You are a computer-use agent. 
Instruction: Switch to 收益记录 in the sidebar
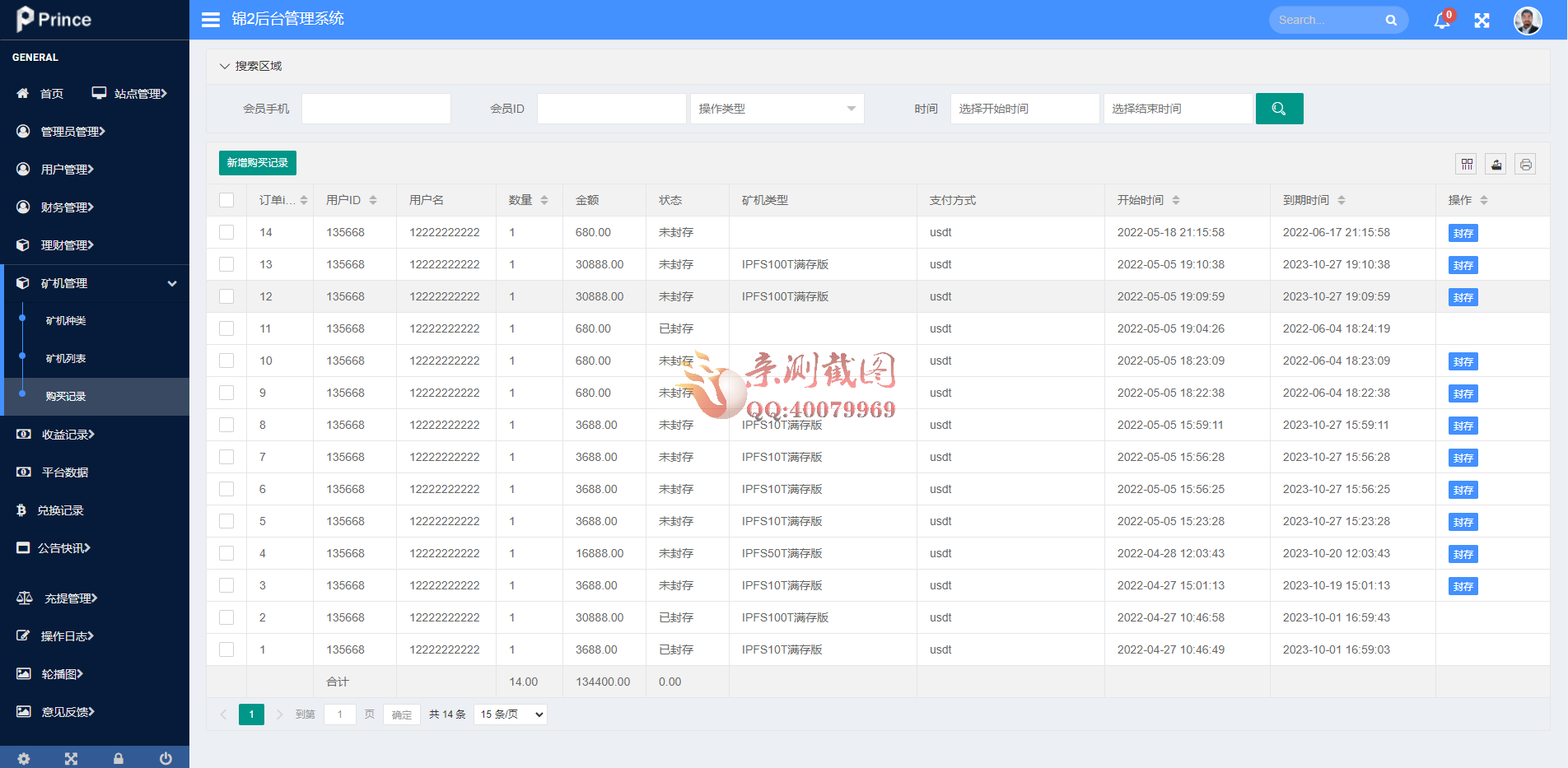coord(64,434)
